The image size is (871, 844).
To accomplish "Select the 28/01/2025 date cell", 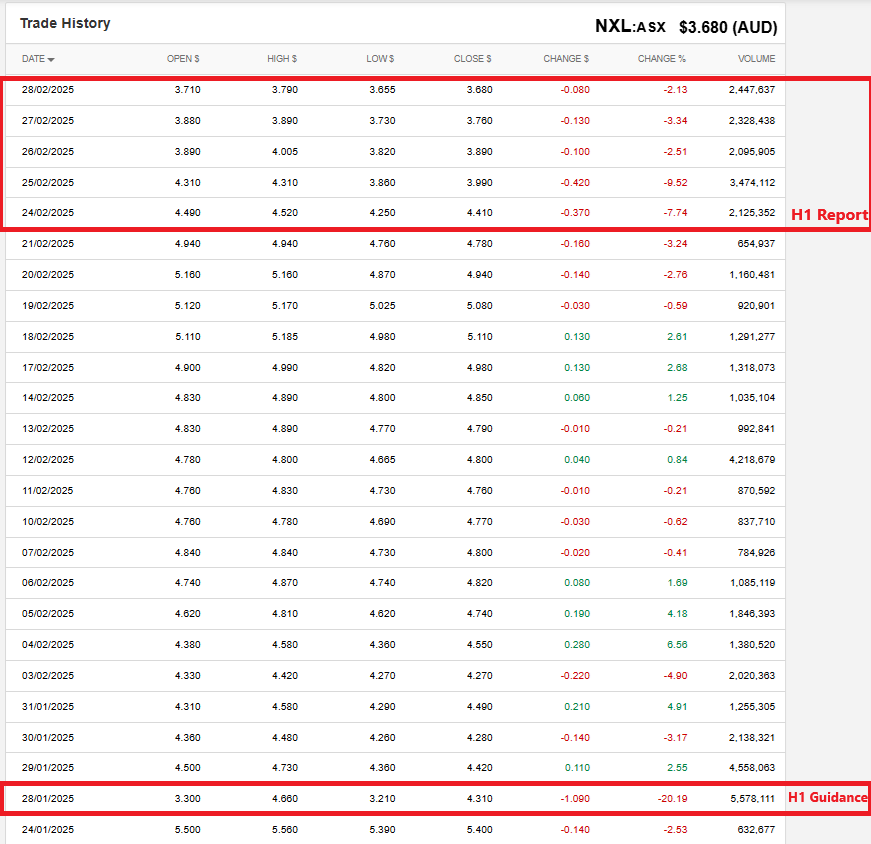I will (48, 798).
